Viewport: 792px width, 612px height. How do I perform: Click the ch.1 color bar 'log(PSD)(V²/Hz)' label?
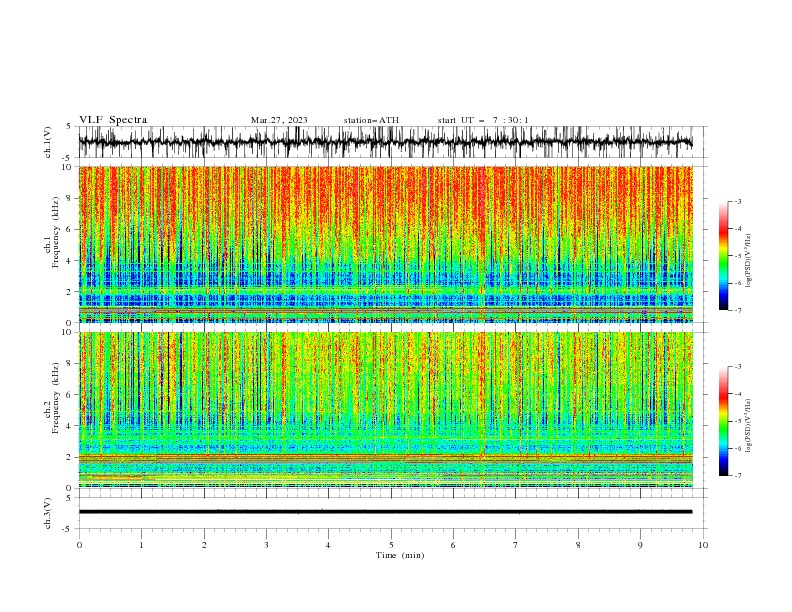750,261
